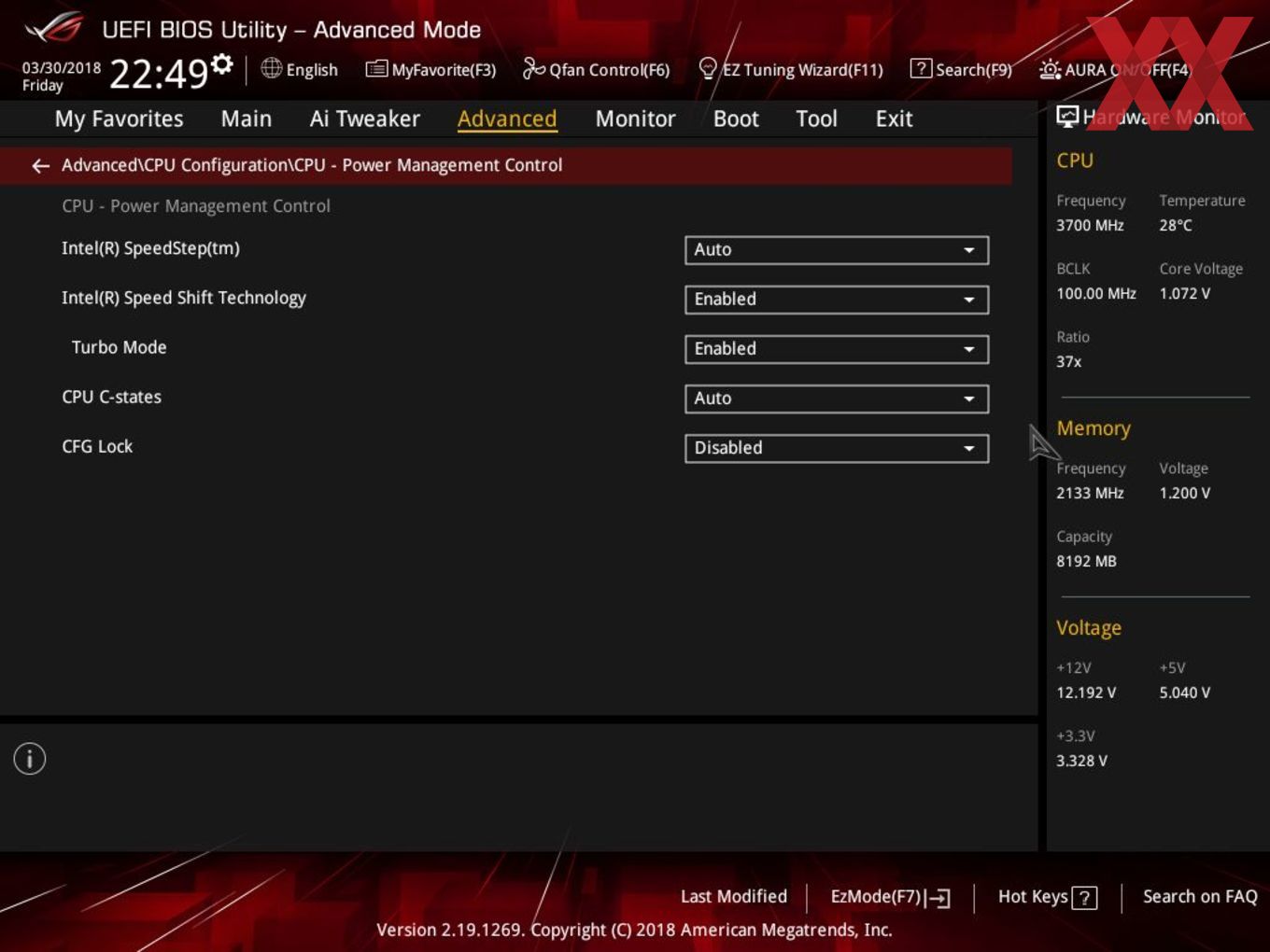Image resolution: width=1270 pixels, height=952 pixels.
Task: Open the Boot tab
Action: [736, 119]
